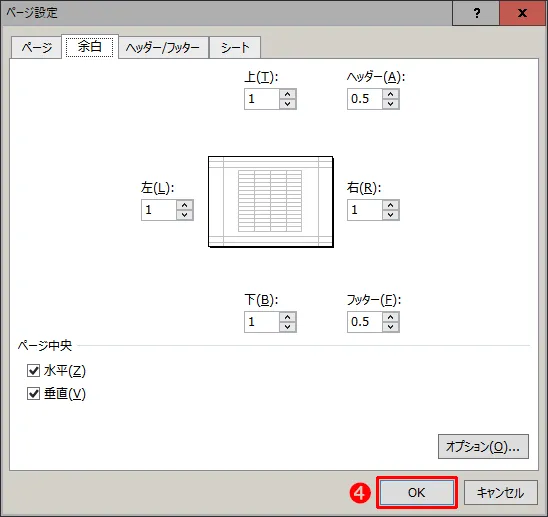This screenshot has height=517, width=548.
Task: Click the 上(T) margin input field
Action: click(262, 99)
